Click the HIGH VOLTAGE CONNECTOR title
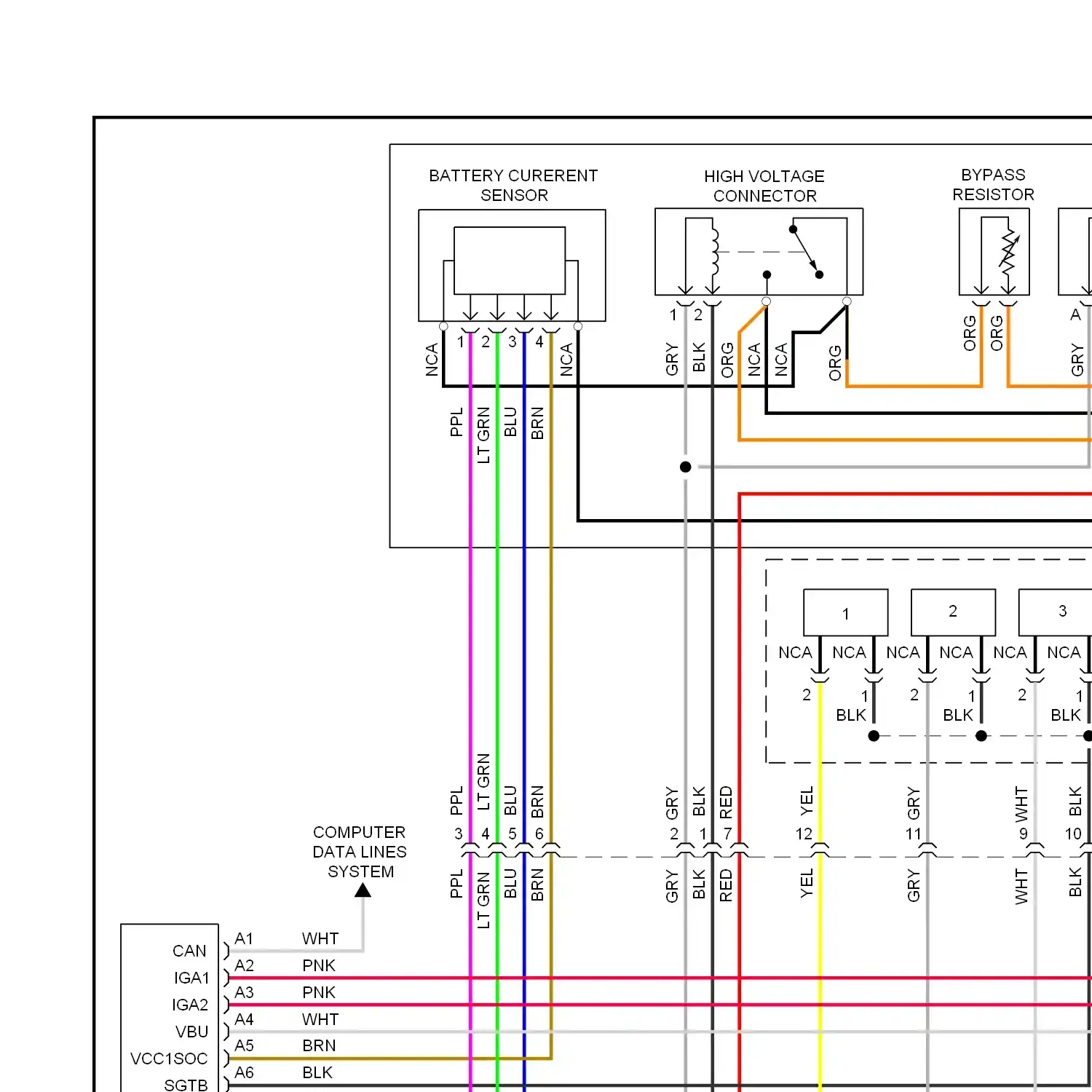 764,186
